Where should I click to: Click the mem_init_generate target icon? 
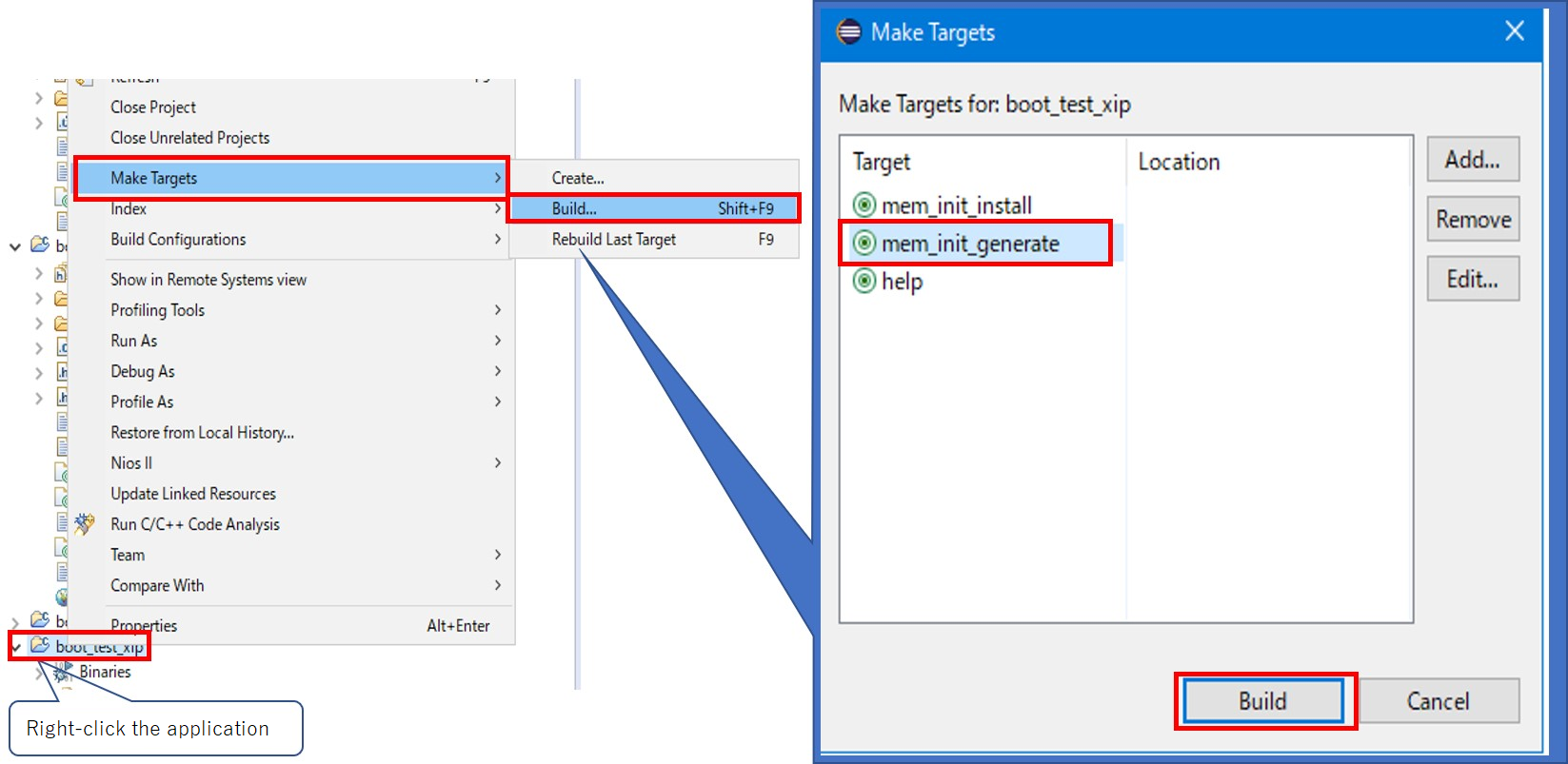pos(863,244)
